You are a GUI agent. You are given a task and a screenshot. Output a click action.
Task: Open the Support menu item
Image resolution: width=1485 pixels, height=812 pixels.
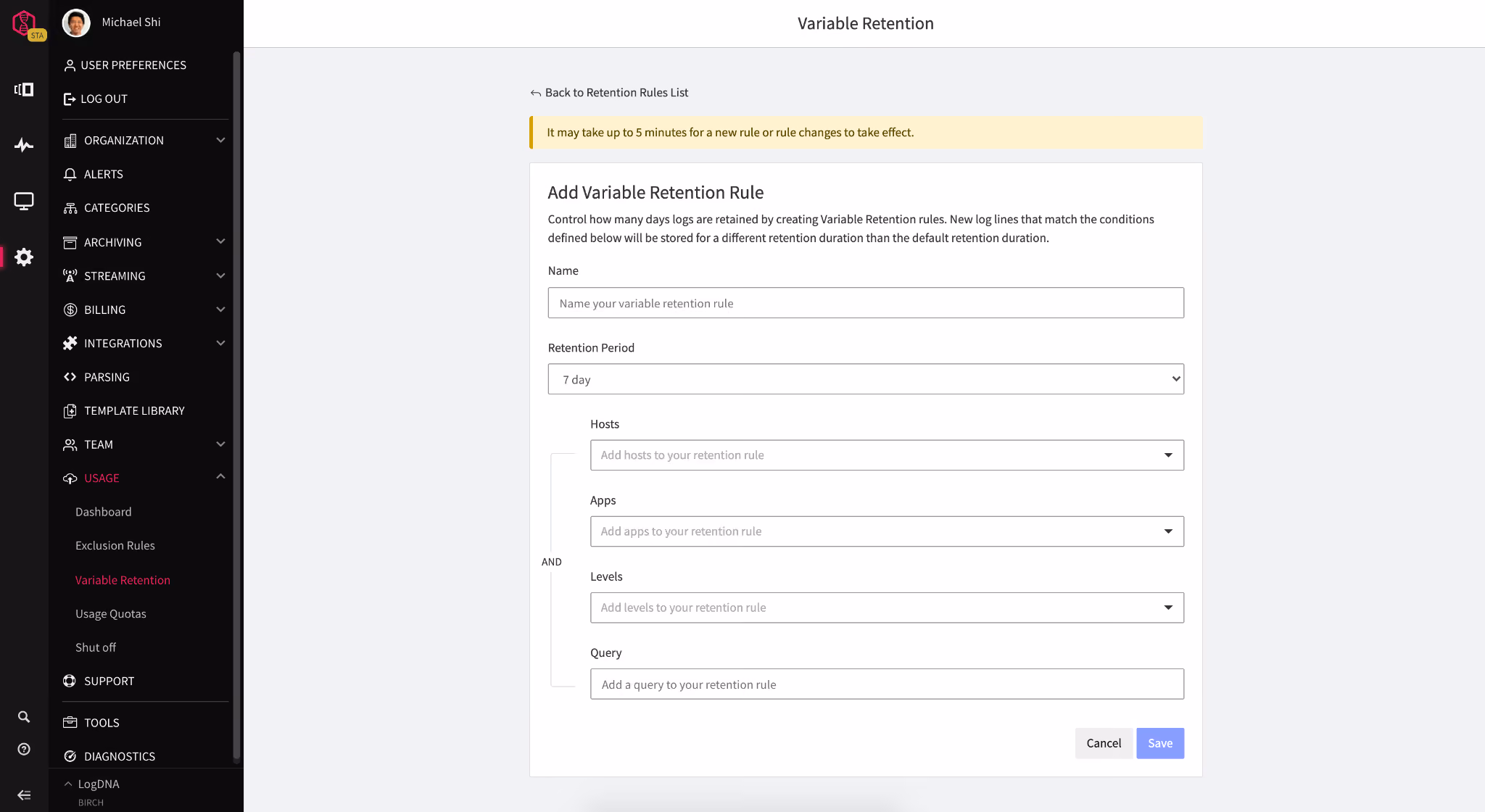pyautogui.click(x=109, y=681)
